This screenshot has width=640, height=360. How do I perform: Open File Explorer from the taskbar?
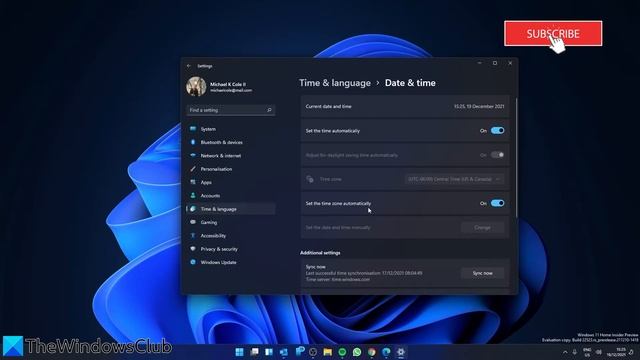[x=327, y=352]
